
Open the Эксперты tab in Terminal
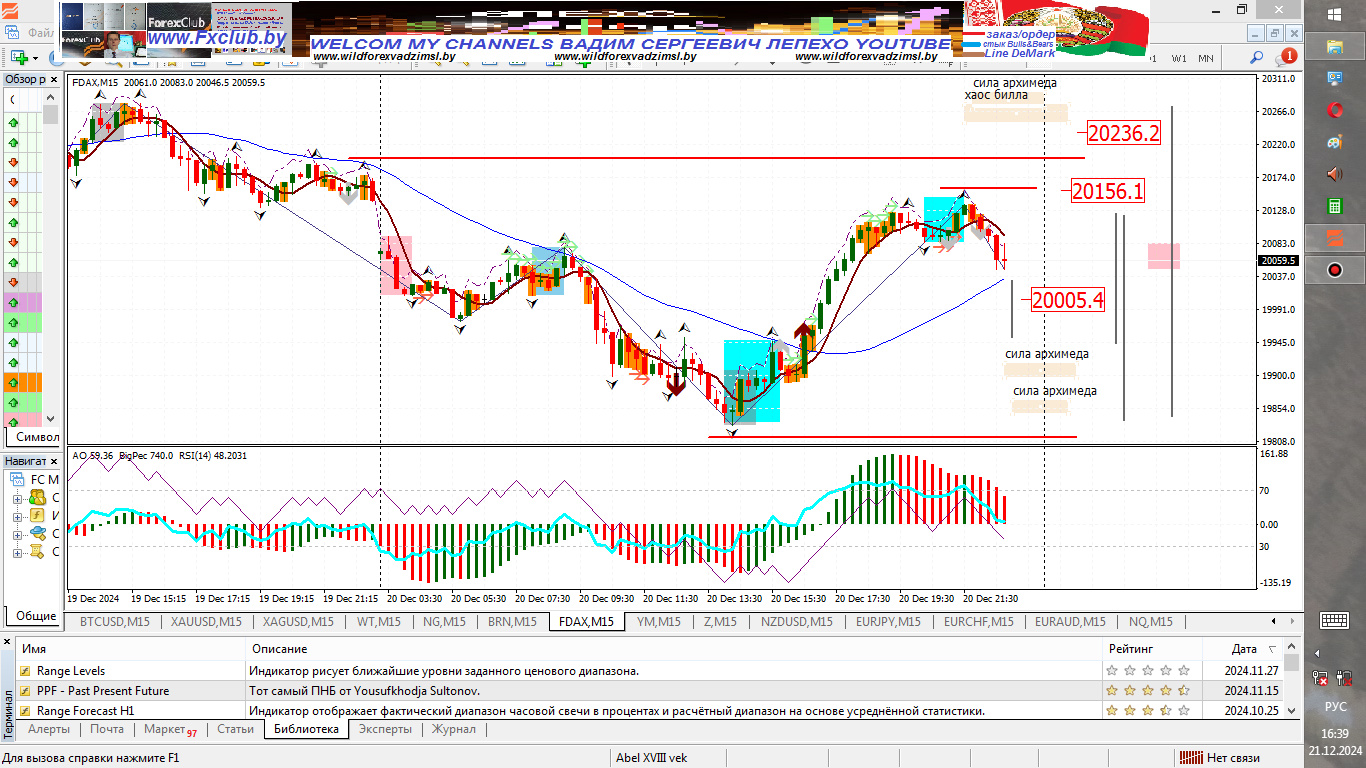[385, 730]
